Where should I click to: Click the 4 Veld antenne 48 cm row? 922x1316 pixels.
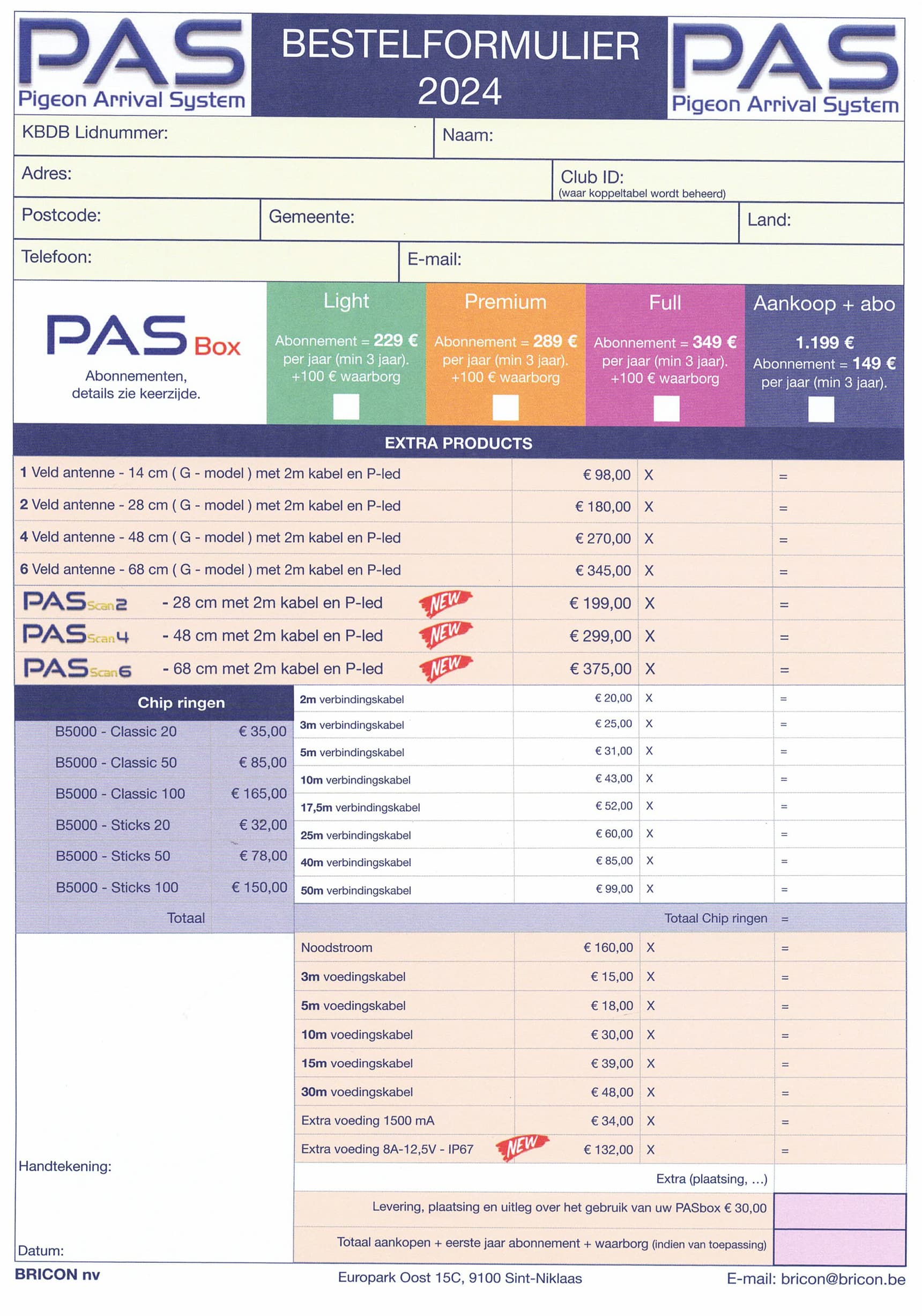pyautogui.click(x=458, y=538)
